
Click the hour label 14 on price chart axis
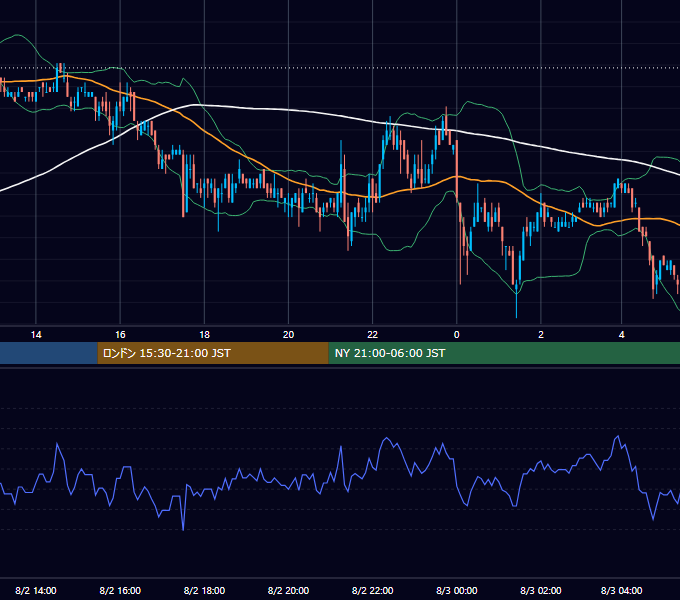tap(36, 335)
